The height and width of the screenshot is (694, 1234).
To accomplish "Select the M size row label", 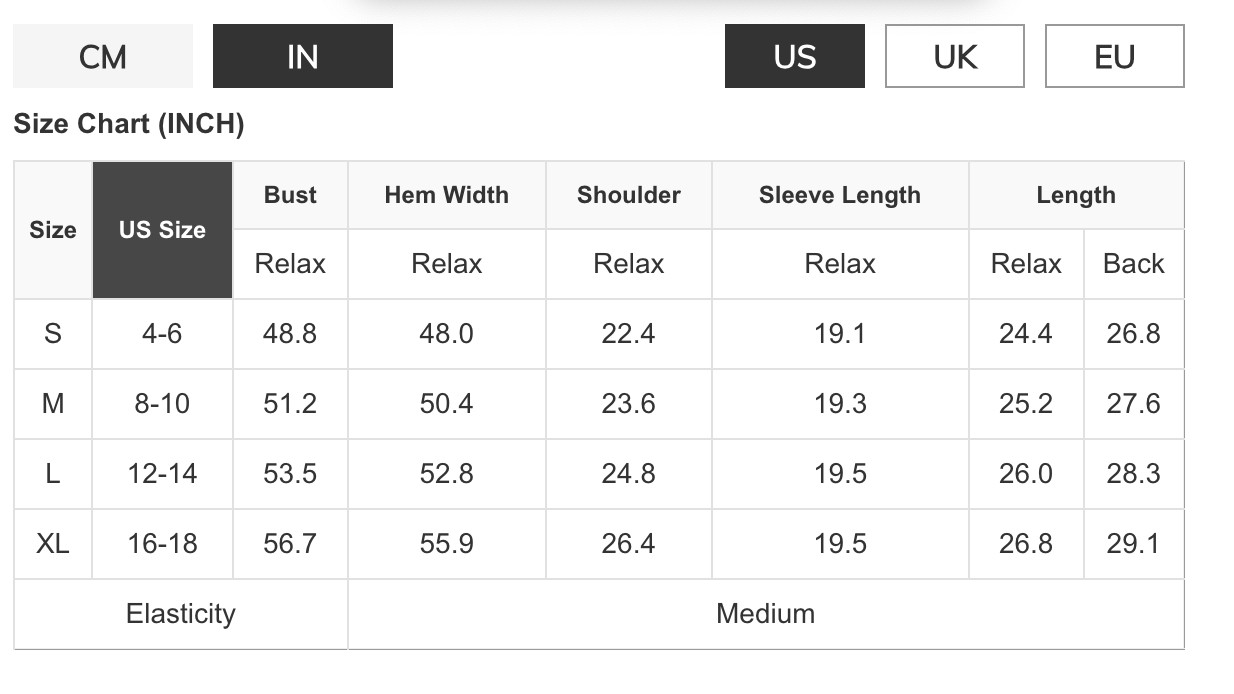I will [x=53, y=404].
